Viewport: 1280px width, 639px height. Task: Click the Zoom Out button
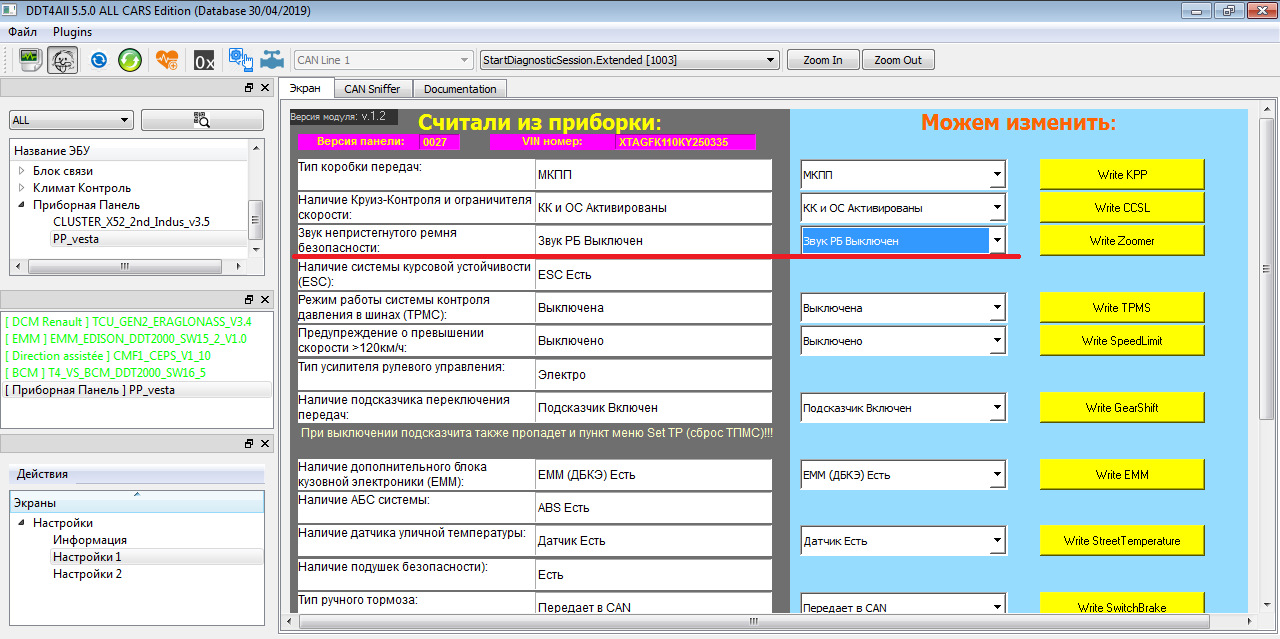[x=898, y=60]
